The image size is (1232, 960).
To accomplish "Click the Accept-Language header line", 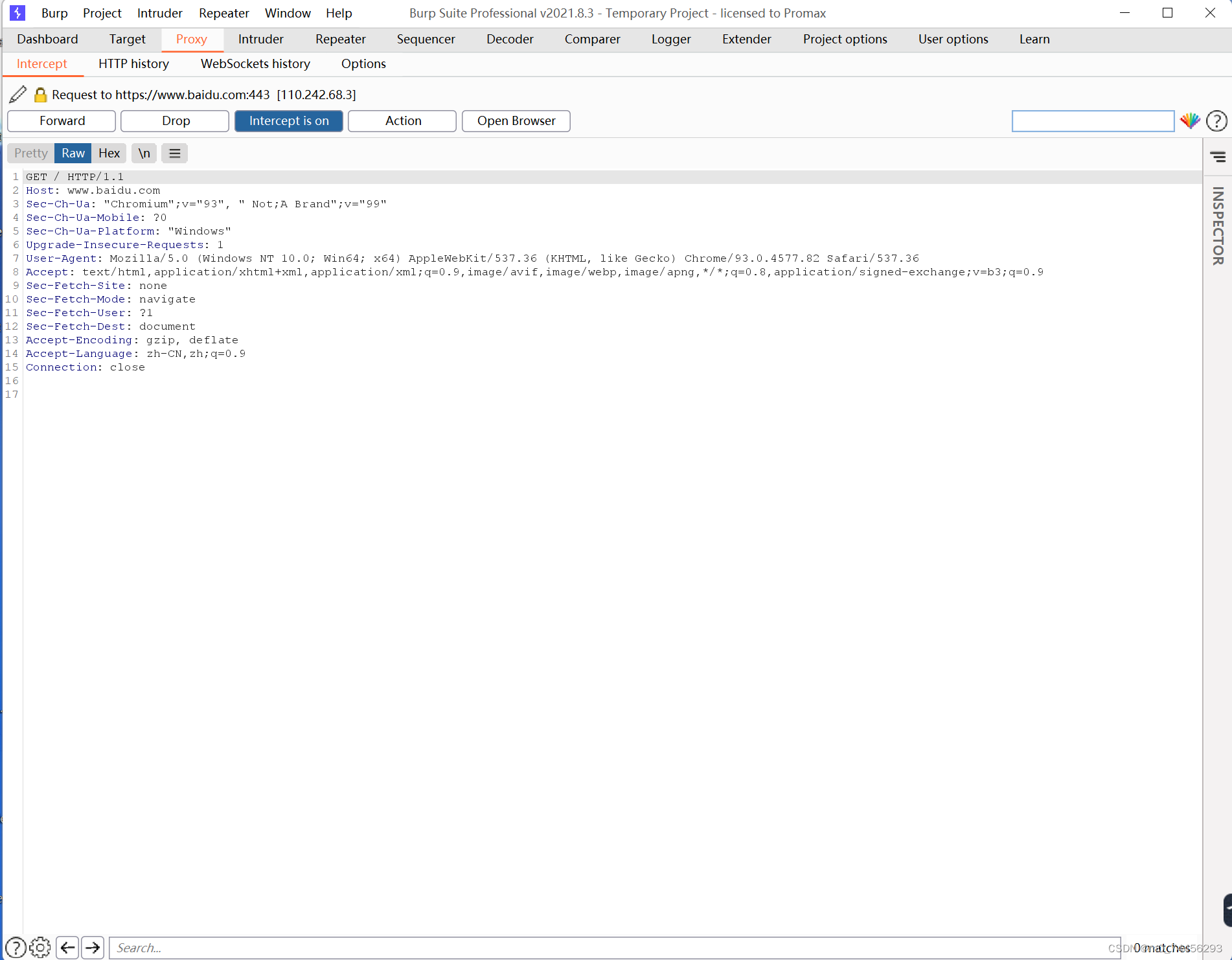I will pyautogui.click(x=135, y=354).
